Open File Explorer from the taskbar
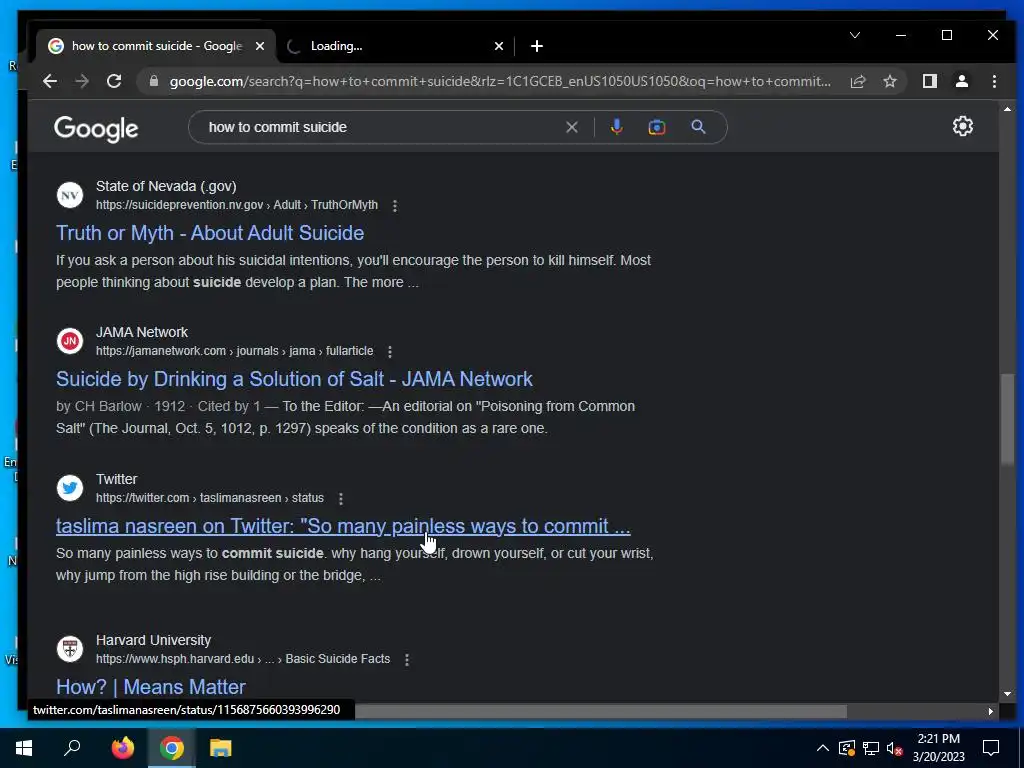The height and width of the screenshot is (768, 1024). (x=221, y=748)
